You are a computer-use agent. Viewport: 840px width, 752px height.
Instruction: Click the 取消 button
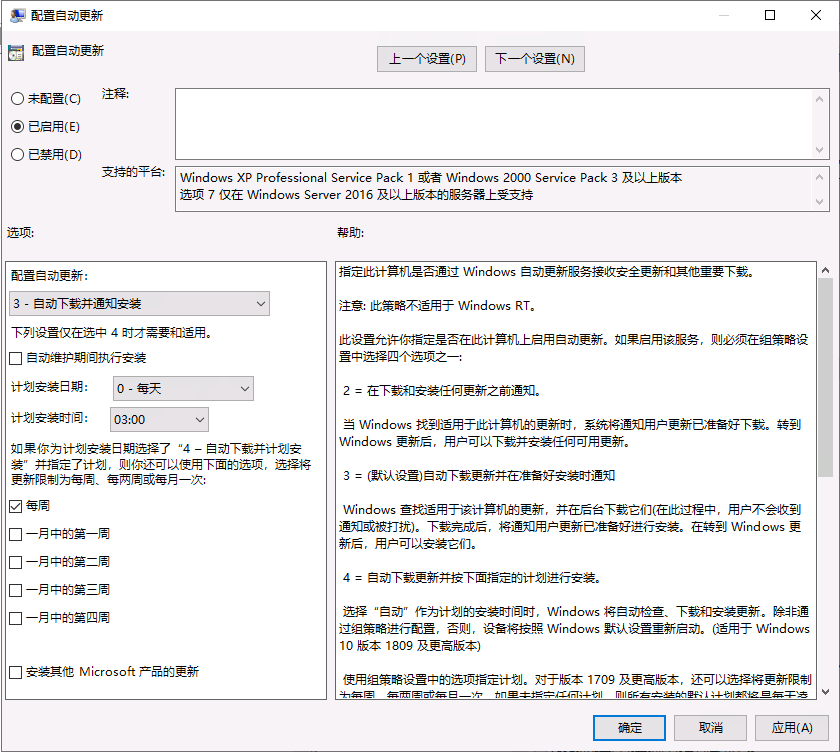click(710, 728)
